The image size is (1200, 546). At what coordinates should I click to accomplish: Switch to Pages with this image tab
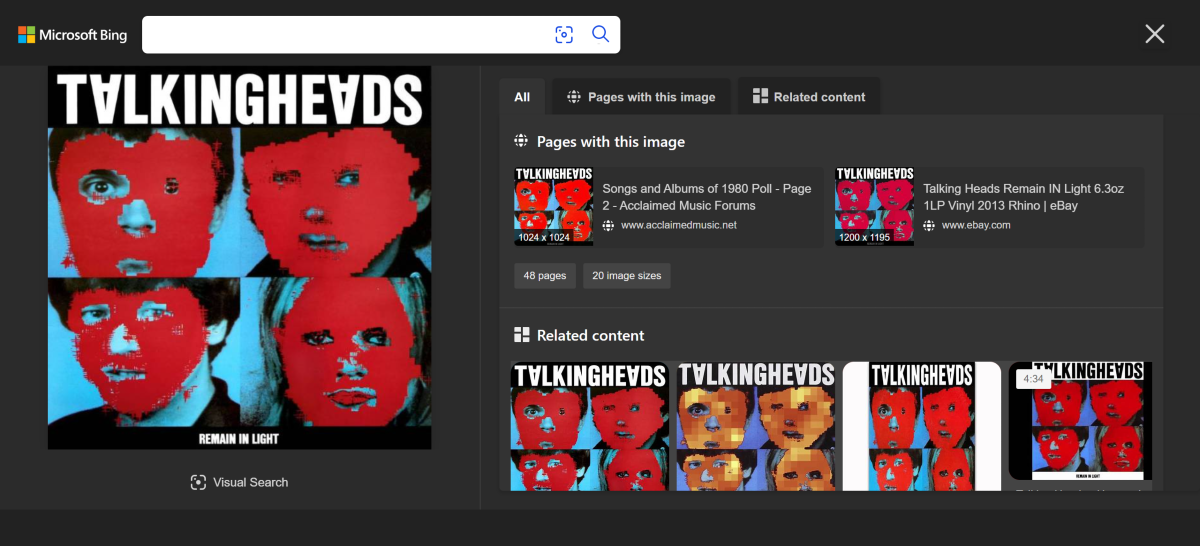point(641,97)
